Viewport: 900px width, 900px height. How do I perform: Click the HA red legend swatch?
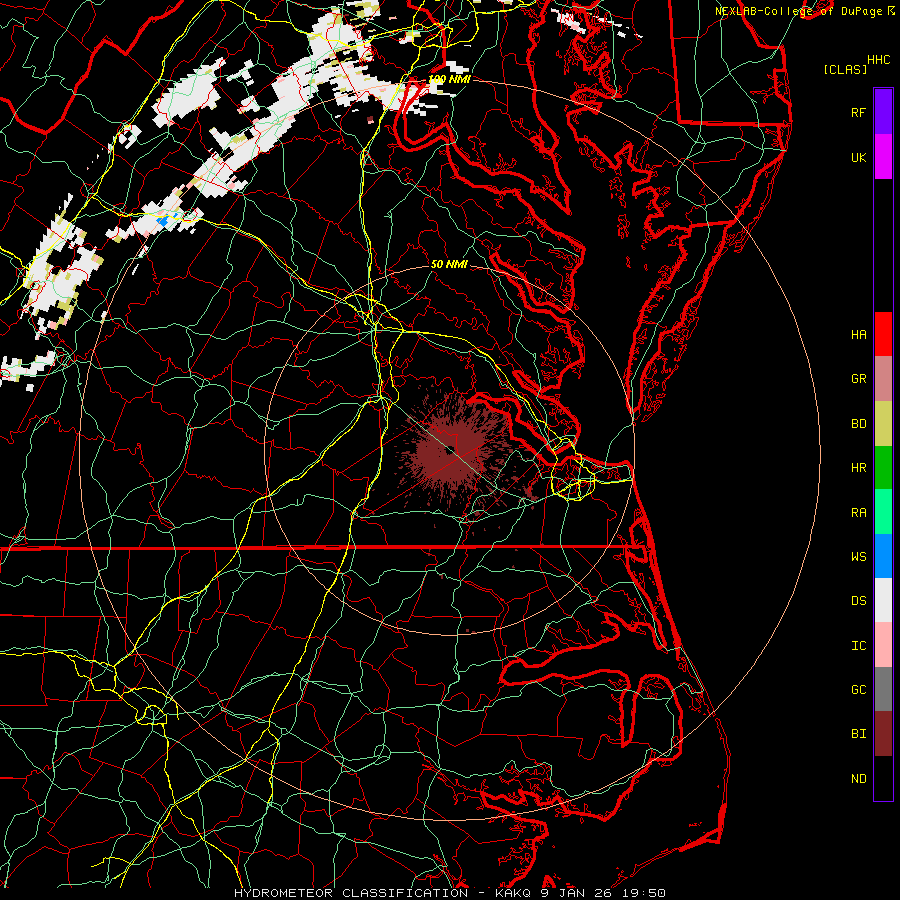click(883, 334)
